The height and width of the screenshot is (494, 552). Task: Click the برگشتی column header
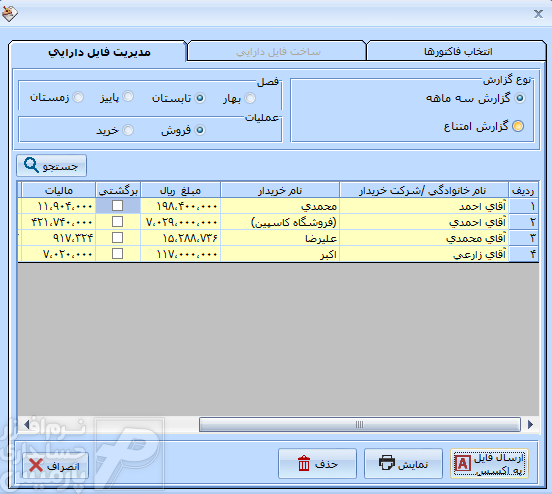click(118, 190)
